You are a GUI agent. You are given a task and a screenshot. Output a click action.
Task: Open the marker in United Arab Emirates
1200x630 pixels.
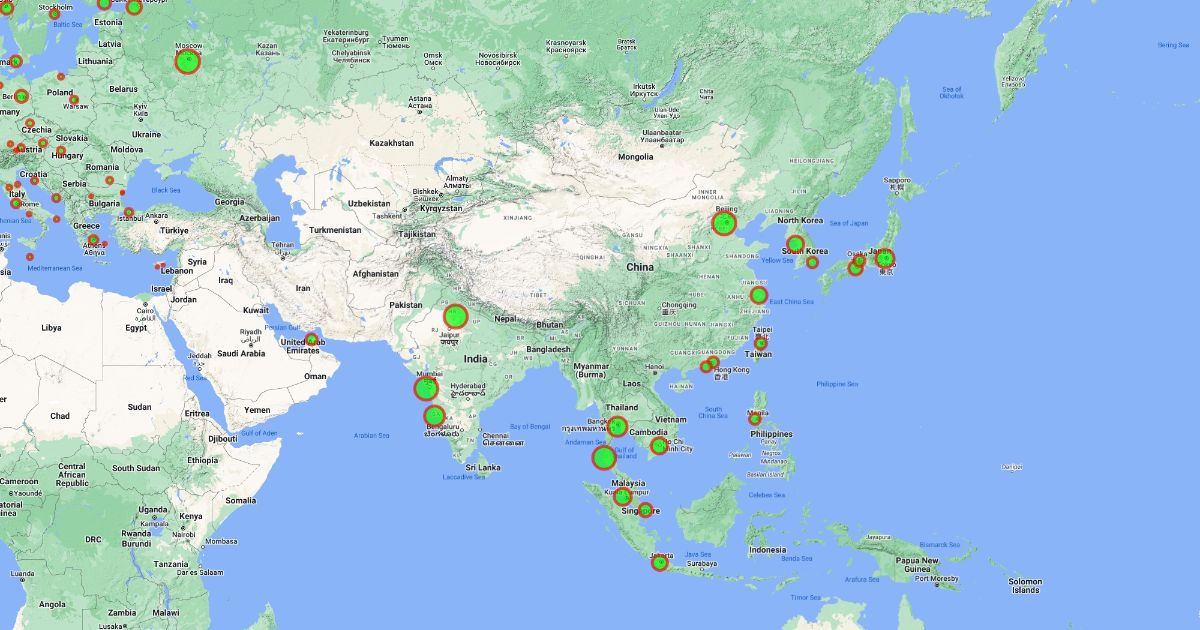point(311,339)
